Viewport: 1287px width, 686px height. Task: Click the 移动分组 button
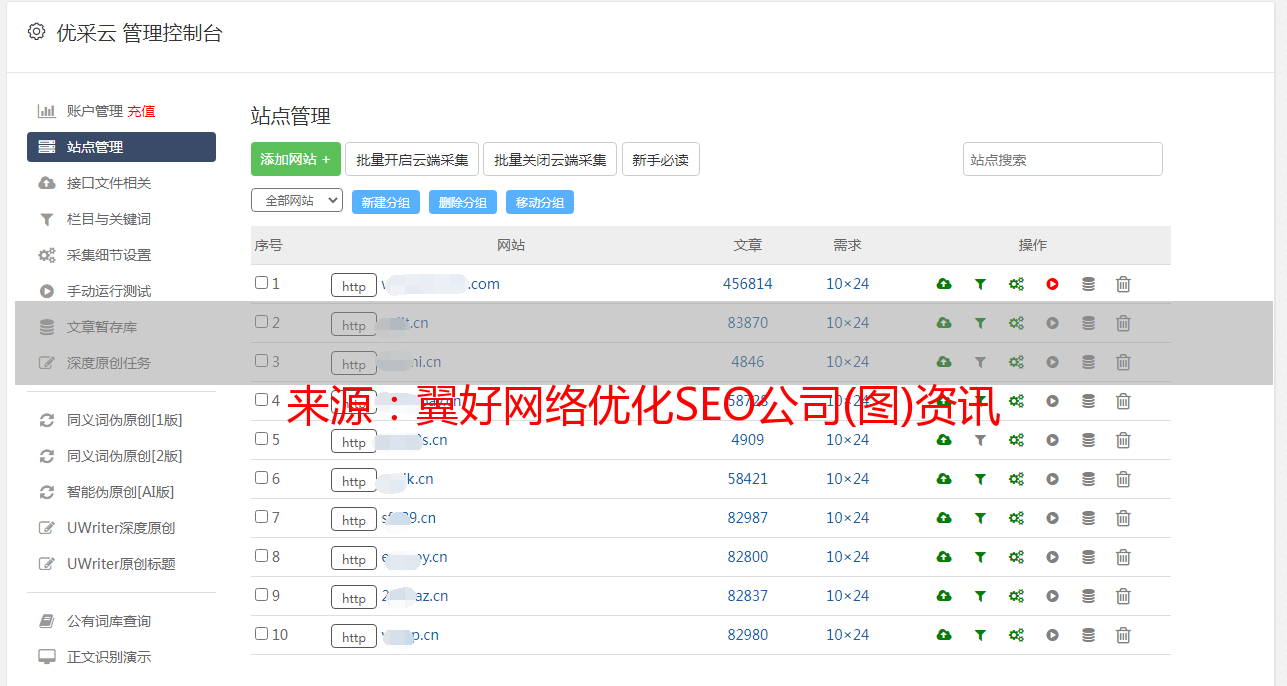coord(540,202)
